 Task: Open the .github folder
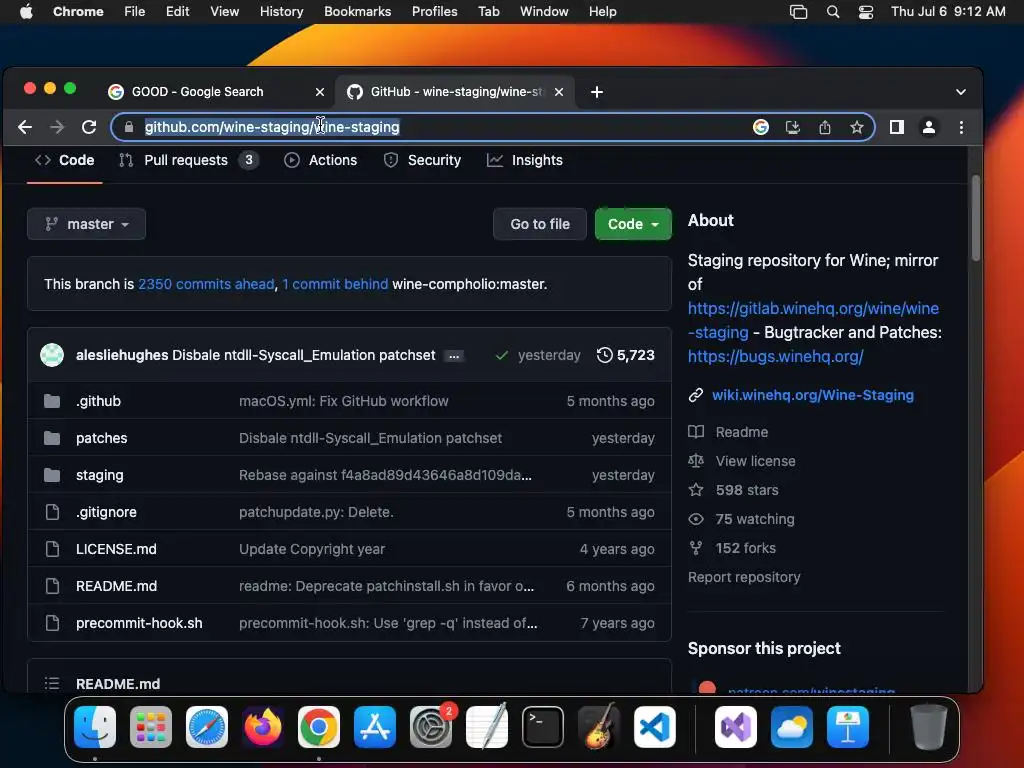click(98, 401)
